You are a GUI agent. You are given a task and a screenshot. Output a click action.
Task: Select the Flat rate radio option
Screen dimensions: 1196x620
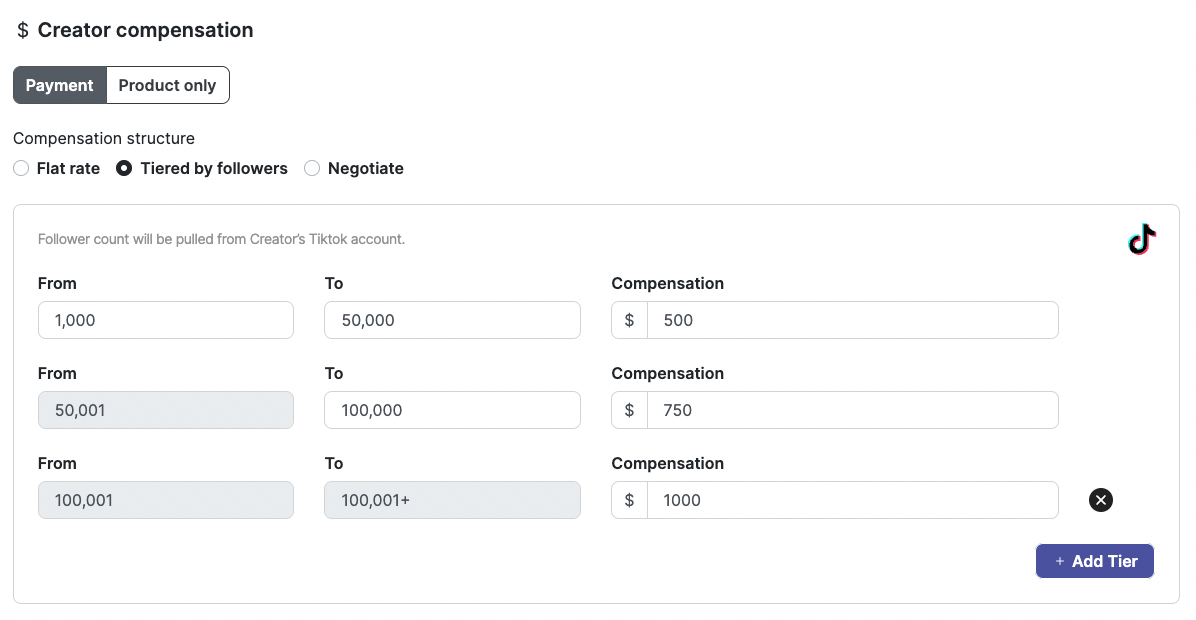pos(21,169)
